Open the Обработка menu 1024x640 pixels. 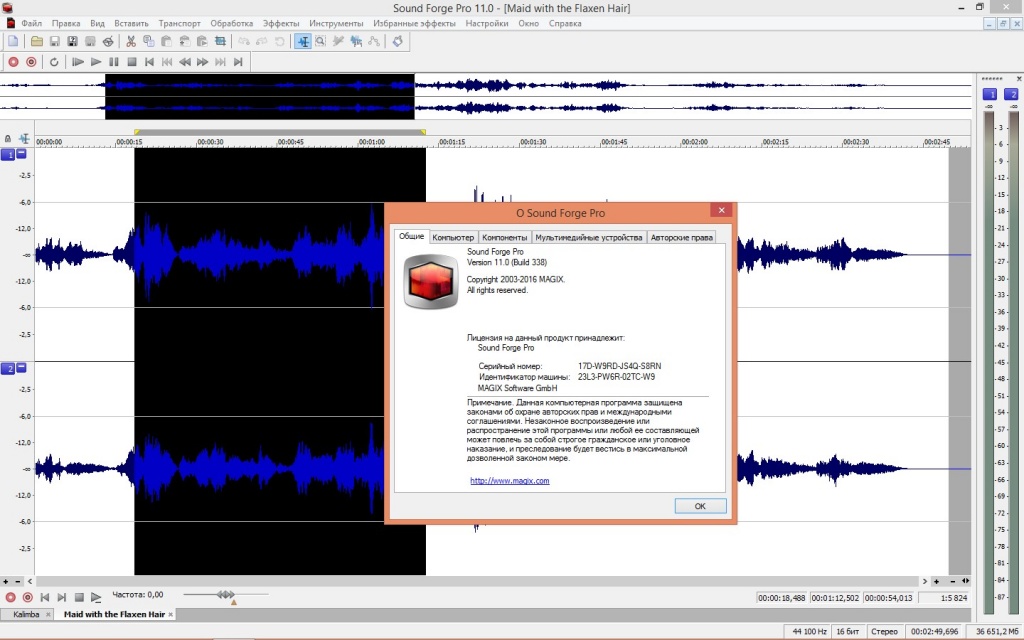click(x=232, y=24)
